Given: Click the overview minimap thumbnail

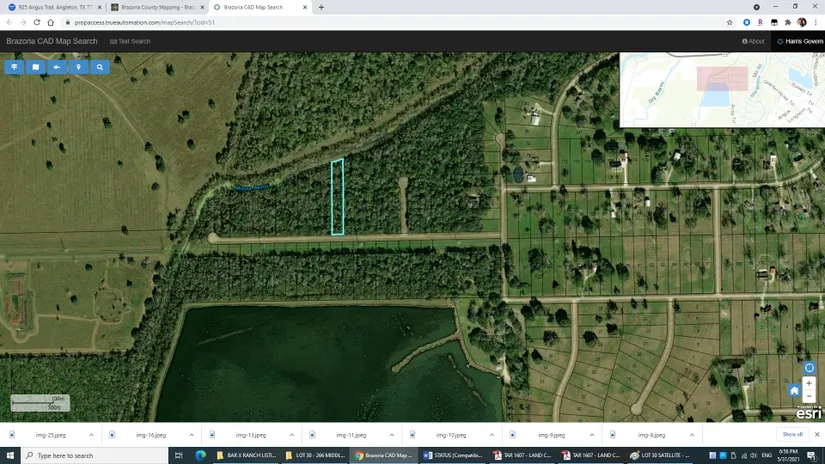Looking at the screenshot, I should click(x=722, y=90).
